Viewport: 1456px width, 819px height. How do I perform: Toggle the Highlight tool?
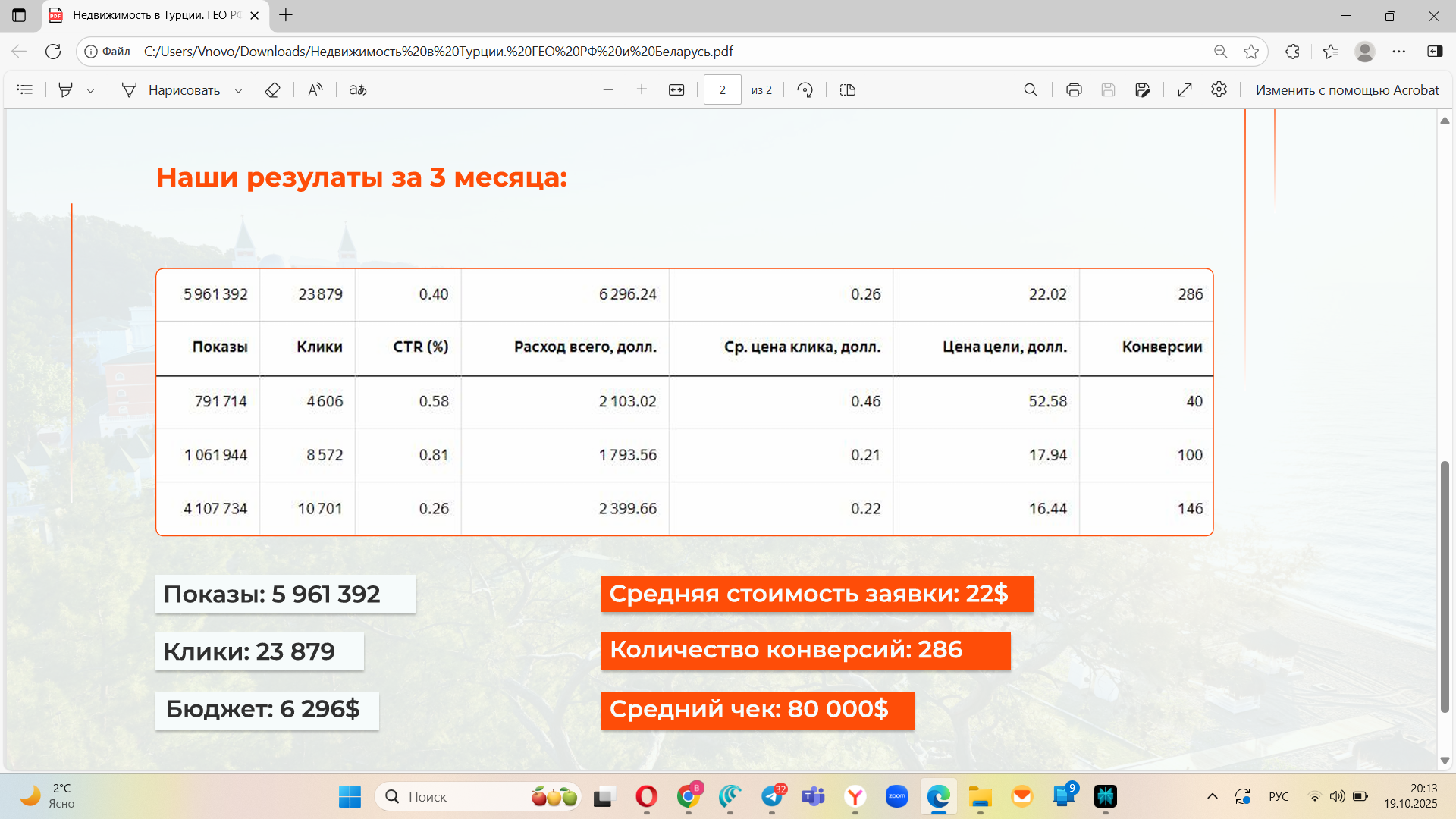pos(66,89)
